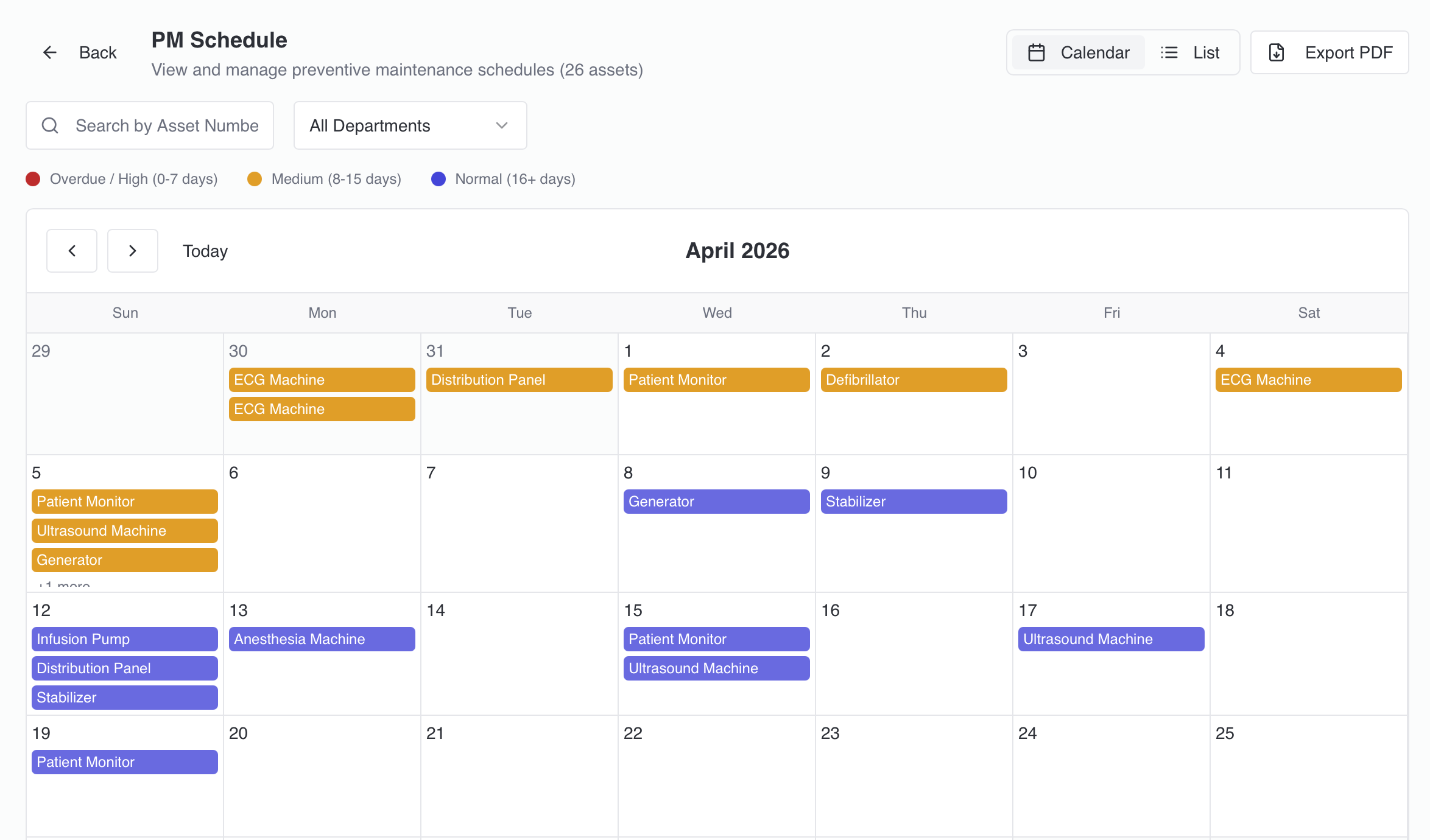Viewport: 1430px width, 840px height.
Task: Select the calendar icon in the view switcher
Action: click(x=1037, y=52)
